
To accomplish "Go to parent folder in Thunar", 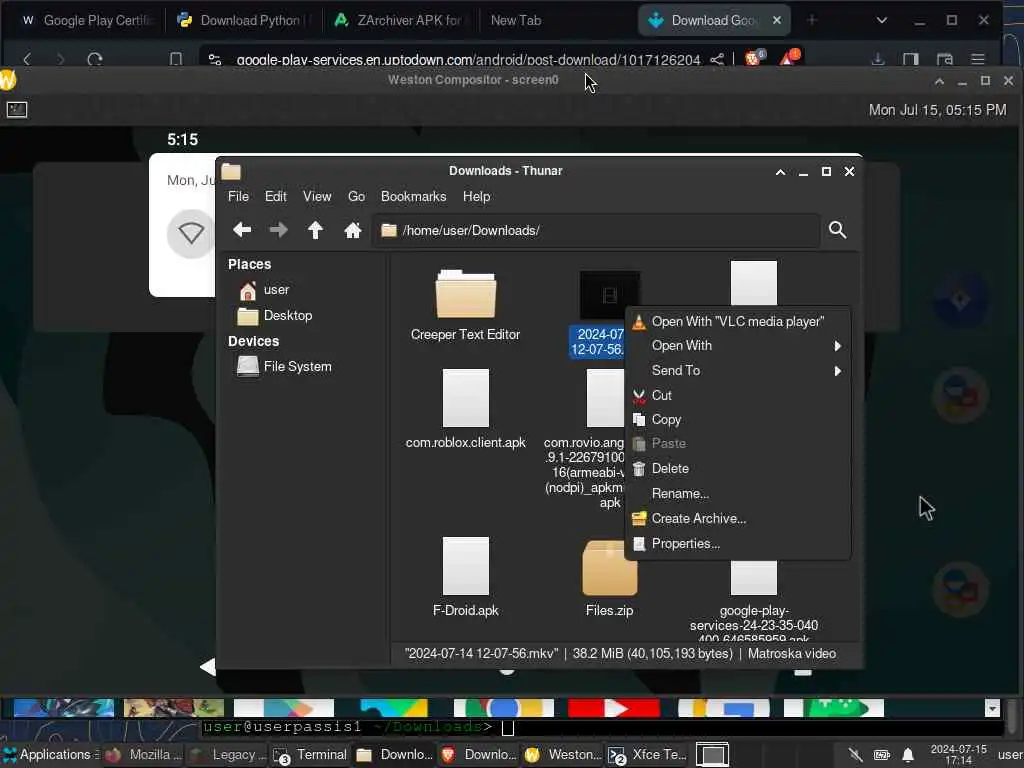I will point(315,230).
